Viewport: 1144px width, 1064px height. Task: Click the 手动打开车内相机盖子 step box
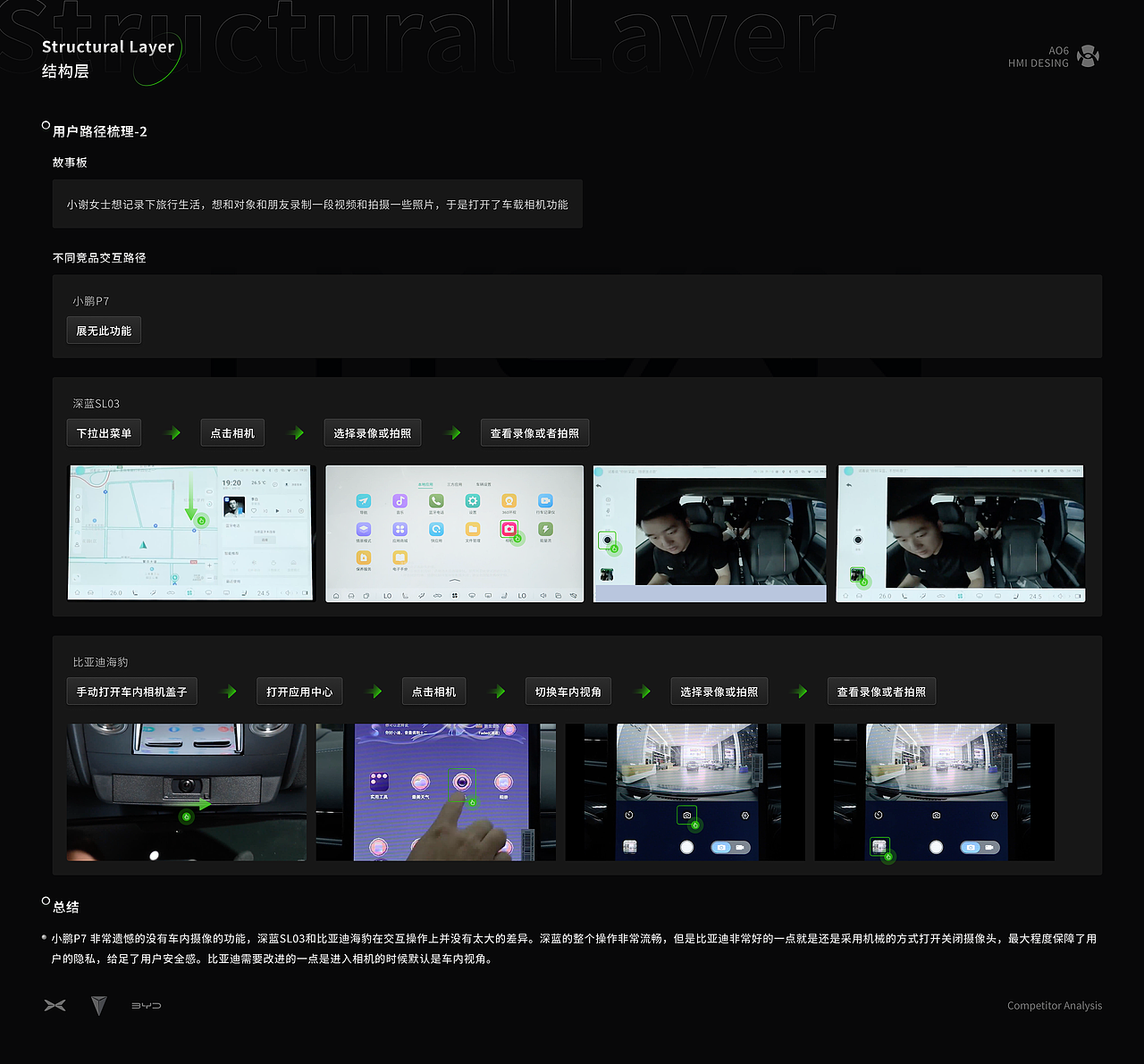[x=132, y=691]
